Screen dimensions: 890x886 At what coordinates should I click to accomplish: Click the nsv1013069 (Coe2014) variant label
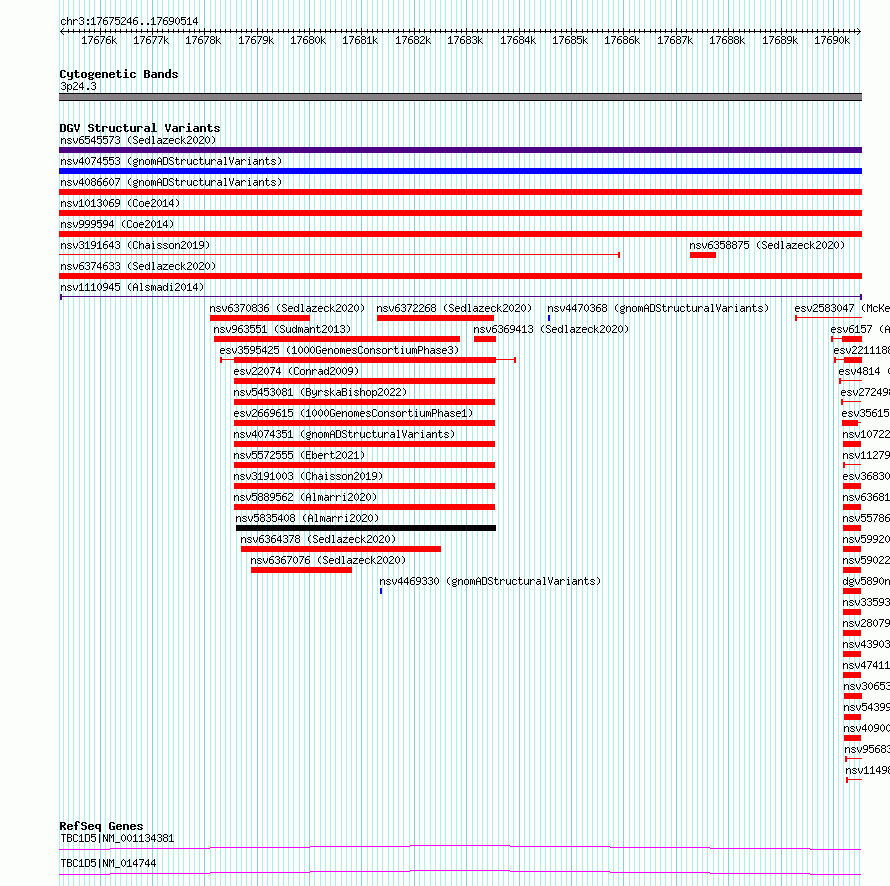tap(120, 203)
